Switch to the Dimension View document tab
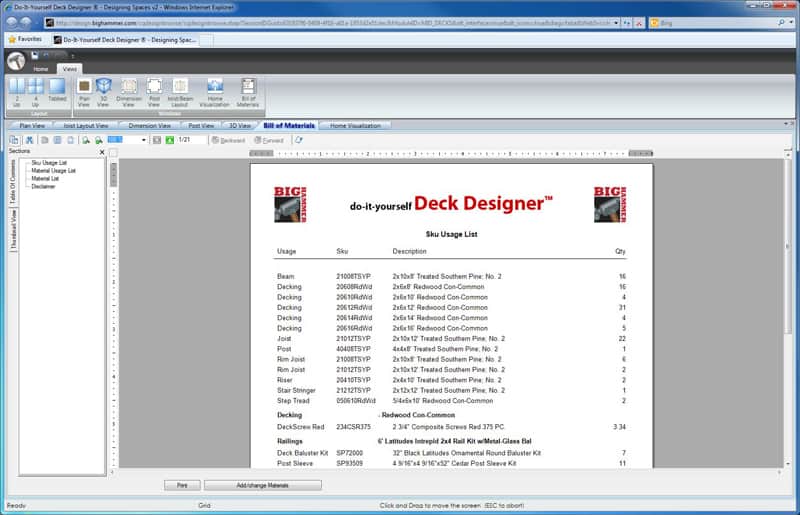The height and width of the screenshot is (515, 800). click(149, 126)
